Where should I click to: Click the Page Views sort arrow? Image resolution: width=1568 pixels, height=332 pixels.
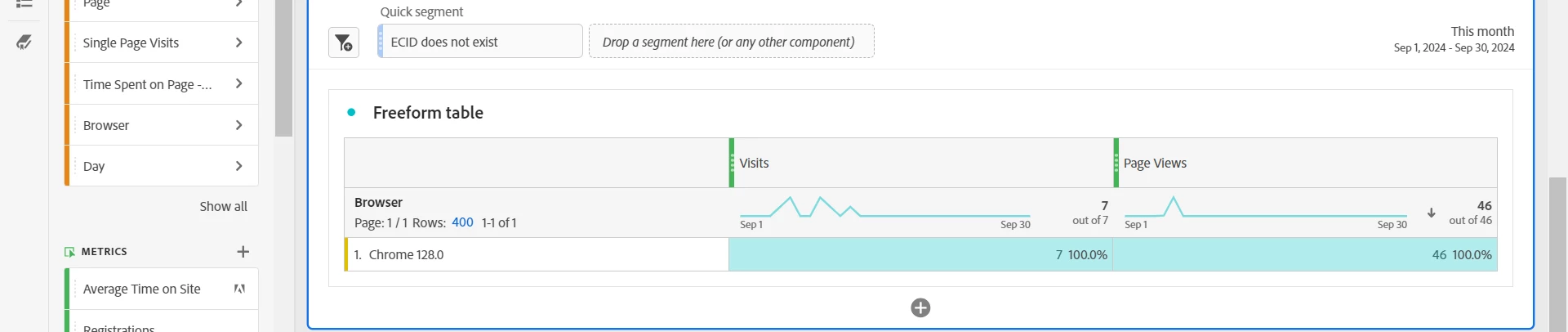1432,213
